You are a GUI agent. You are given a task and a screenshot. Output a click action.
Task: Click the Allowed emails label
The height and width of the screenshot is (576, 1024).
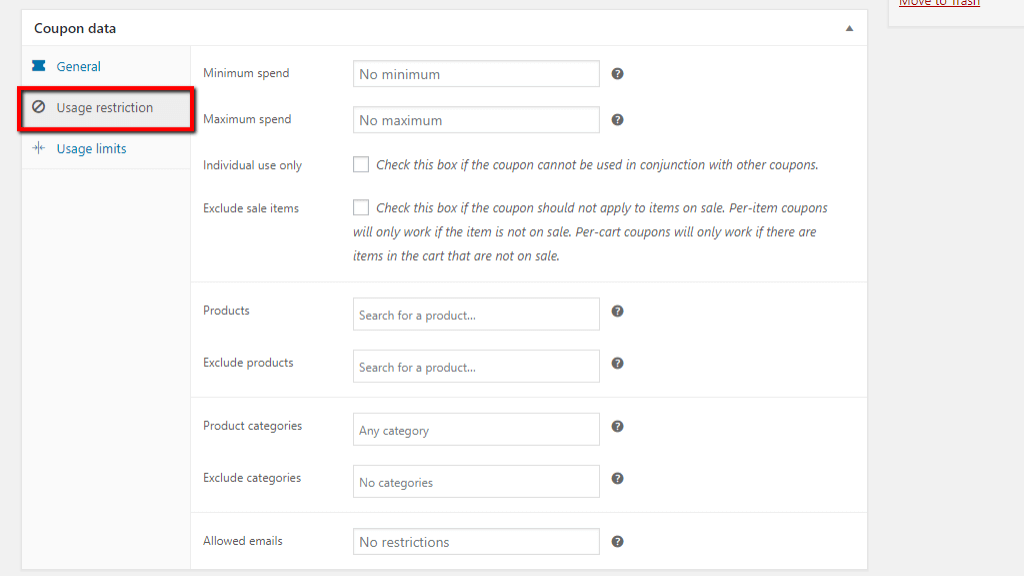pyautogui.click(x=243, y=541)
